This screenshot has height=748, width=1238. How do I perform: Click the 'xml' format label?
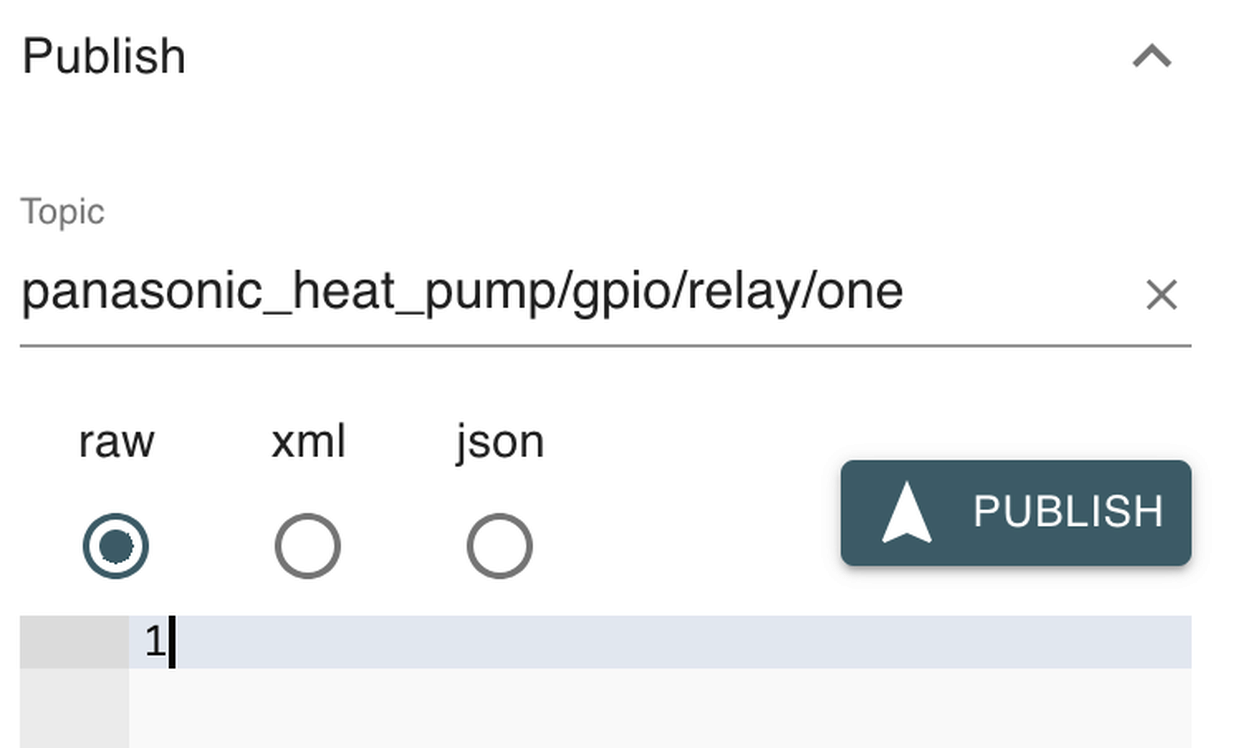tap(308, 442)
